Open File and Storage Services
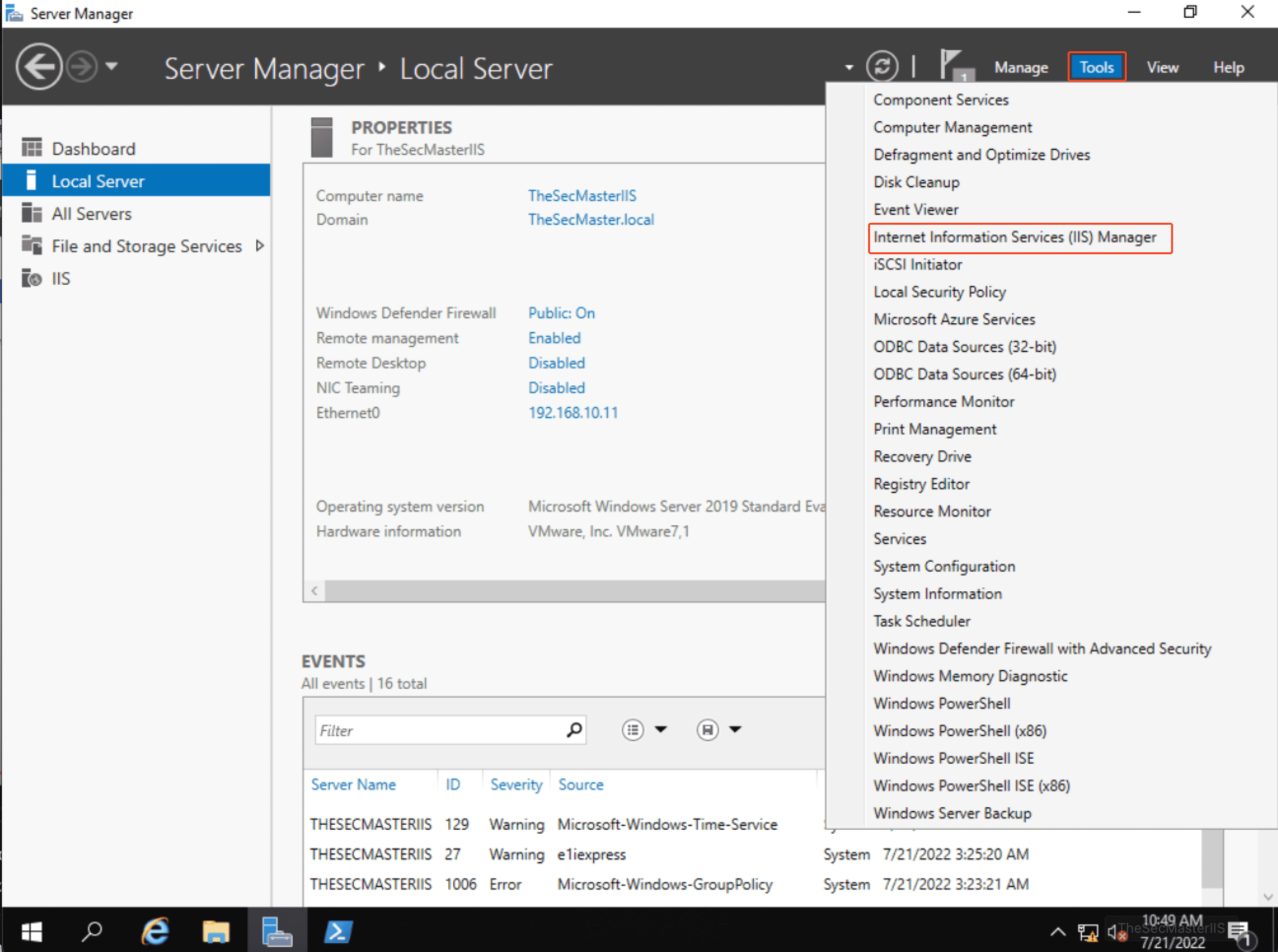 146,246
